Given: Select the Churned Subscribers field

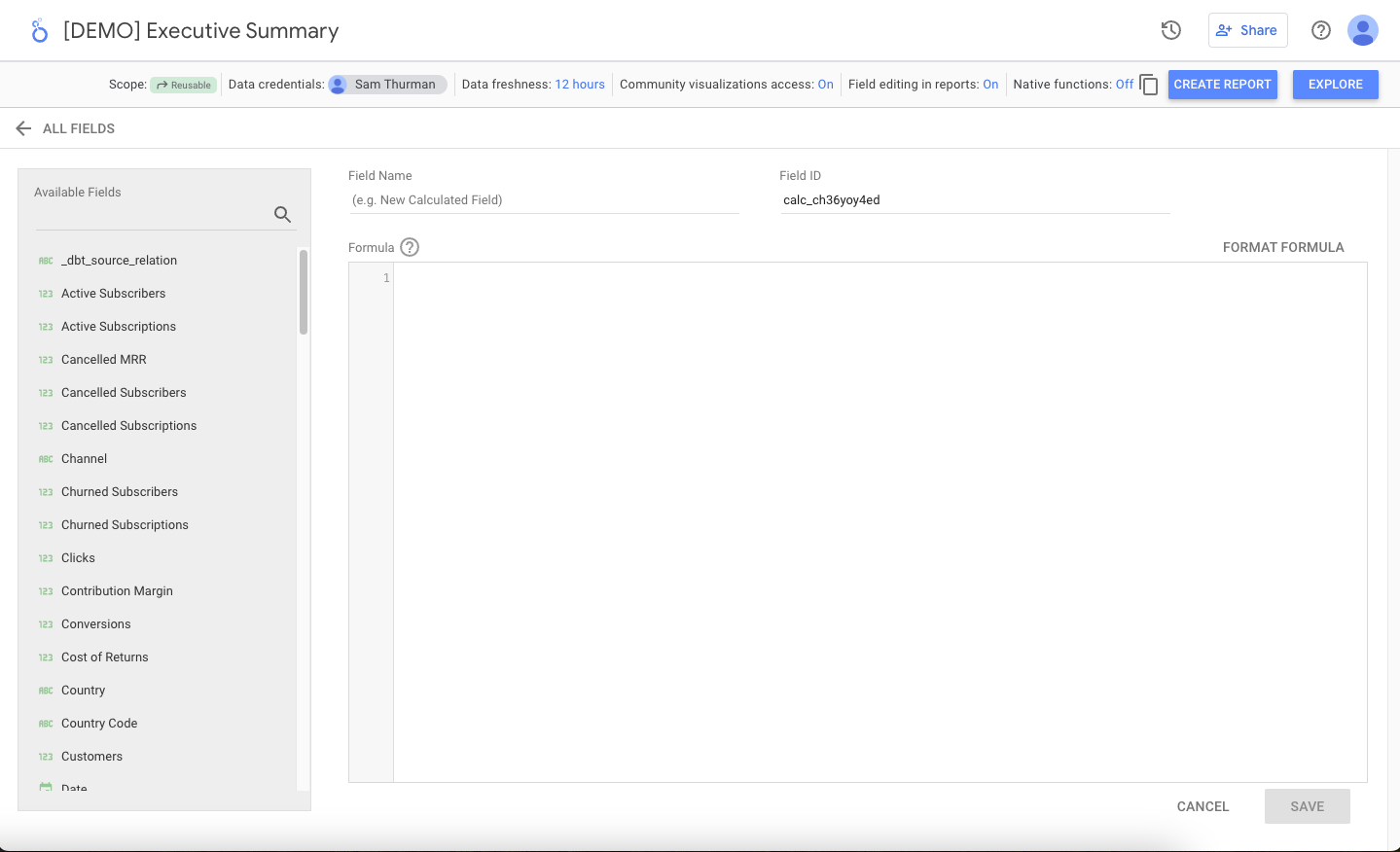Looking at the screenshot, I should point(120,492).
